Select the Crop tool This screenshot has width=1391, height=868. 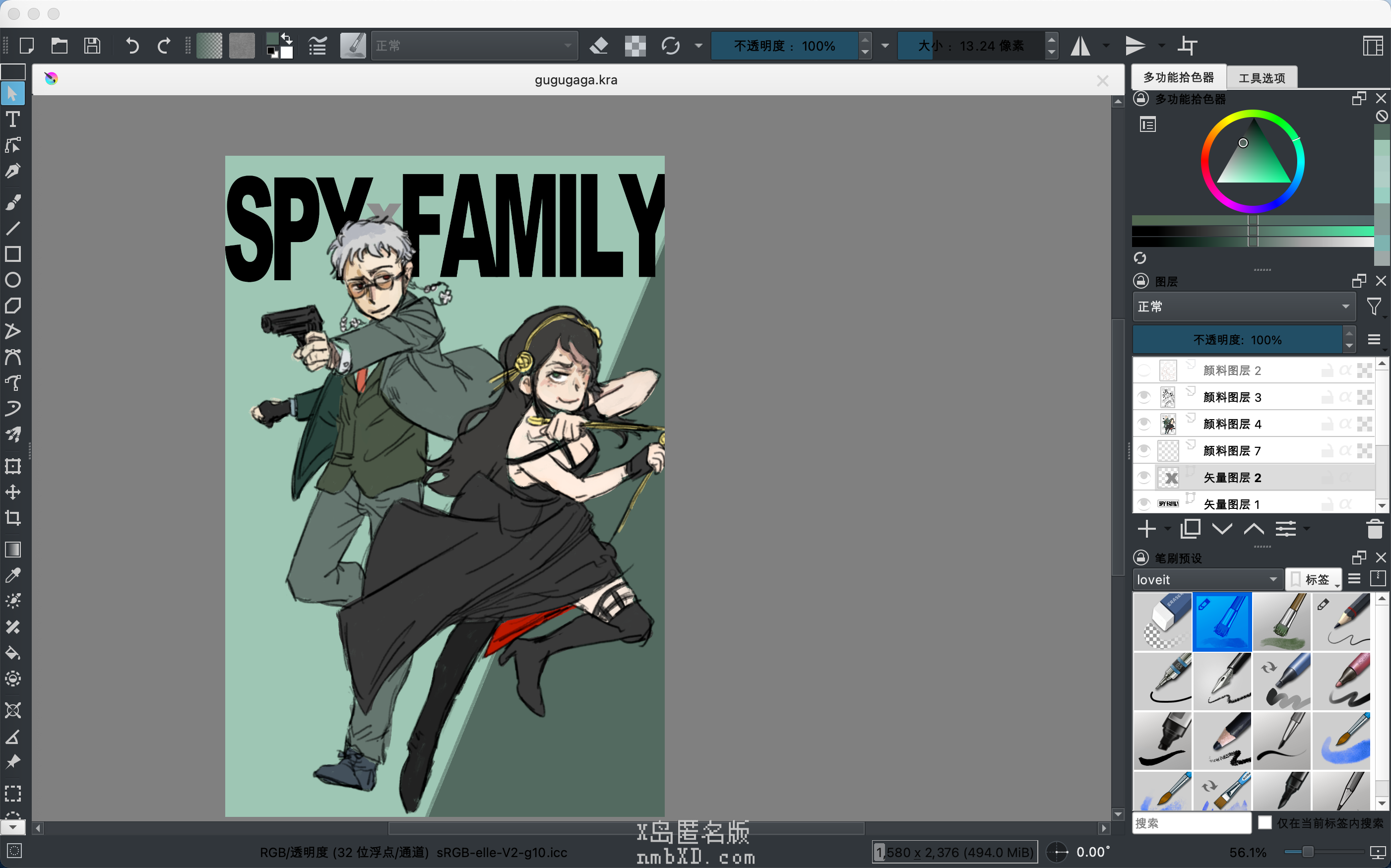12,518
